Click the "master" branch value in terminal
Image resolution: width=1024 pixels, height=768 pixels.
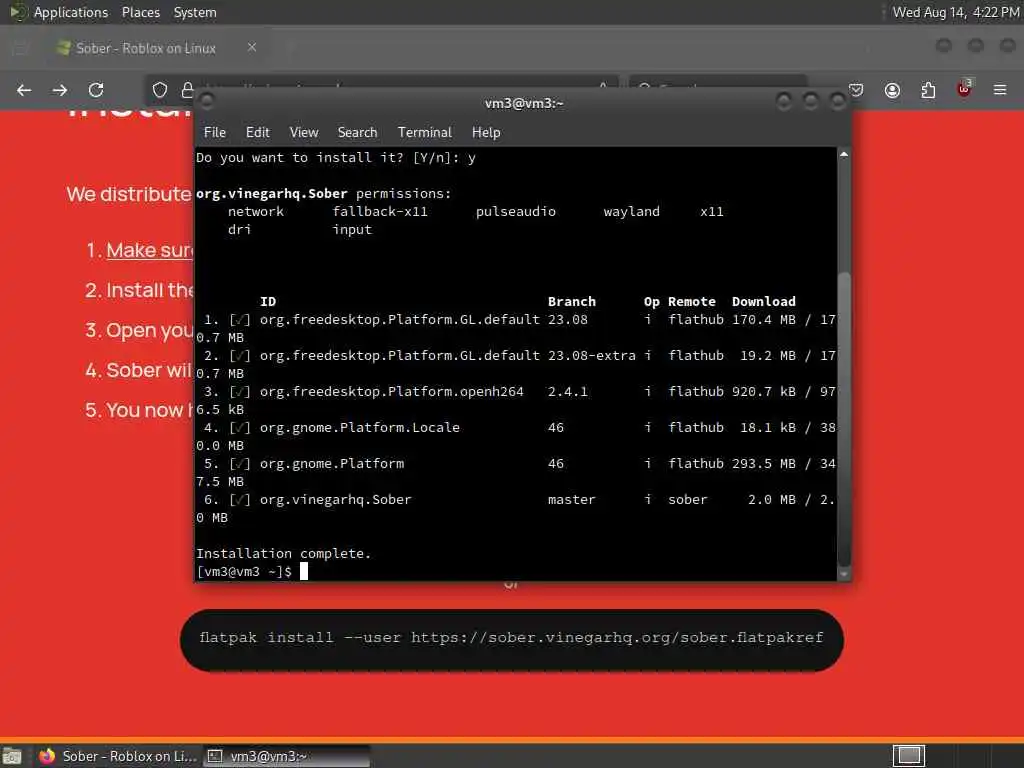pyautogui.click(x=571, y=500)
